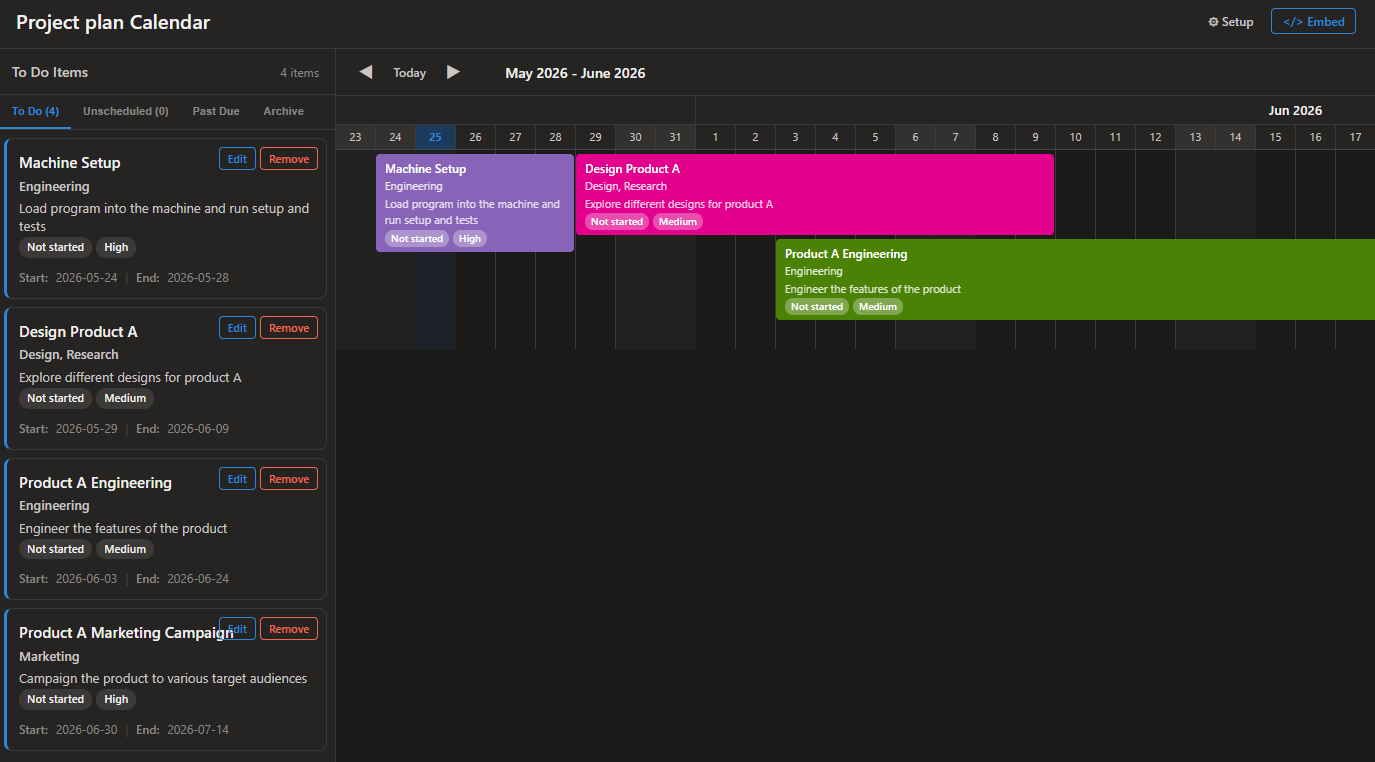1375x762 pixels.
Task: Edit the Product A Marketing Campaign item
Action: pos(237,629)
